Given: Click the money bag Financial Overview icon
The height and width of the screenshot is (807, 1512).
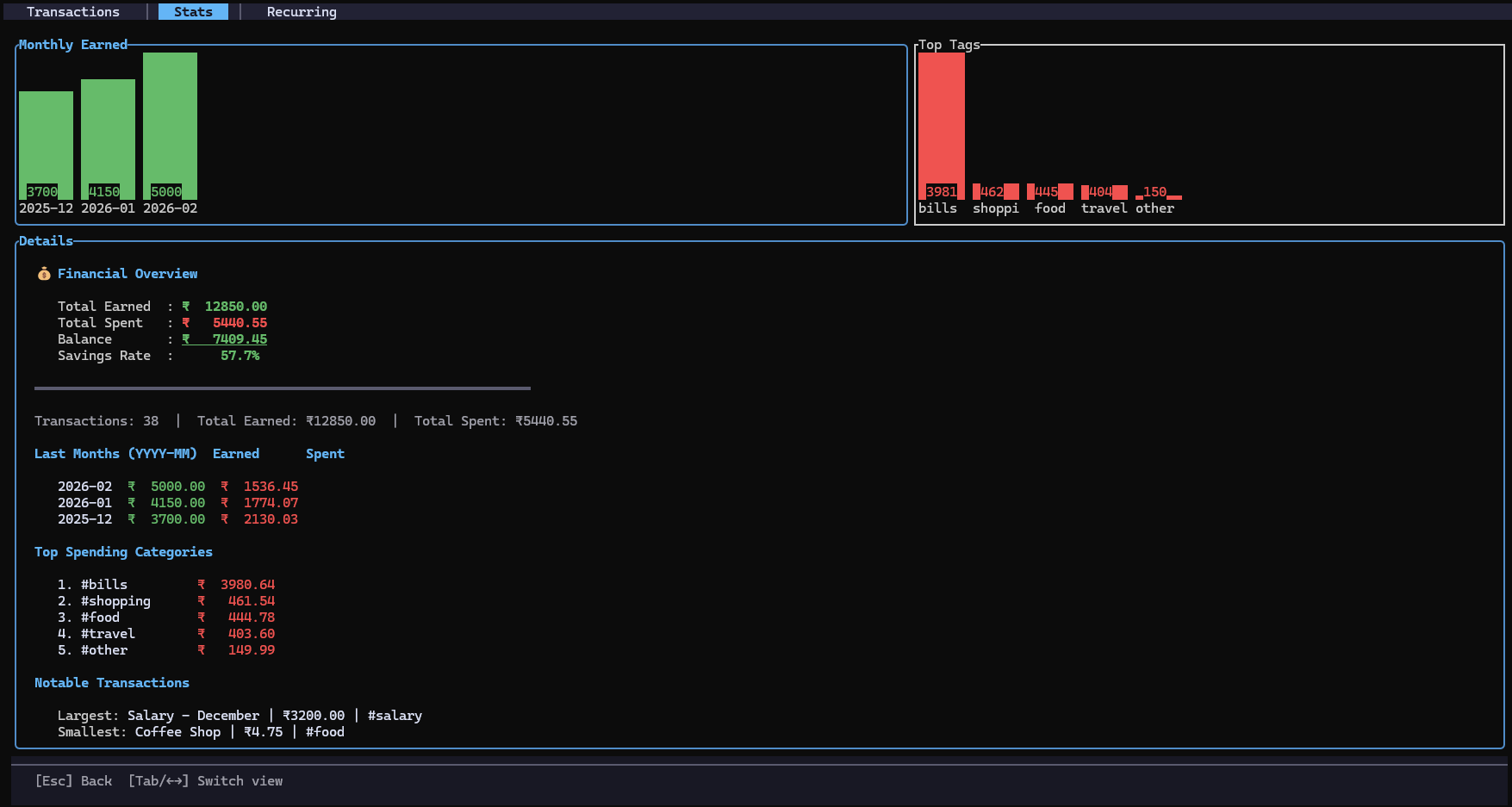Looking at the screenshot, I should click(x=44, y=274).
